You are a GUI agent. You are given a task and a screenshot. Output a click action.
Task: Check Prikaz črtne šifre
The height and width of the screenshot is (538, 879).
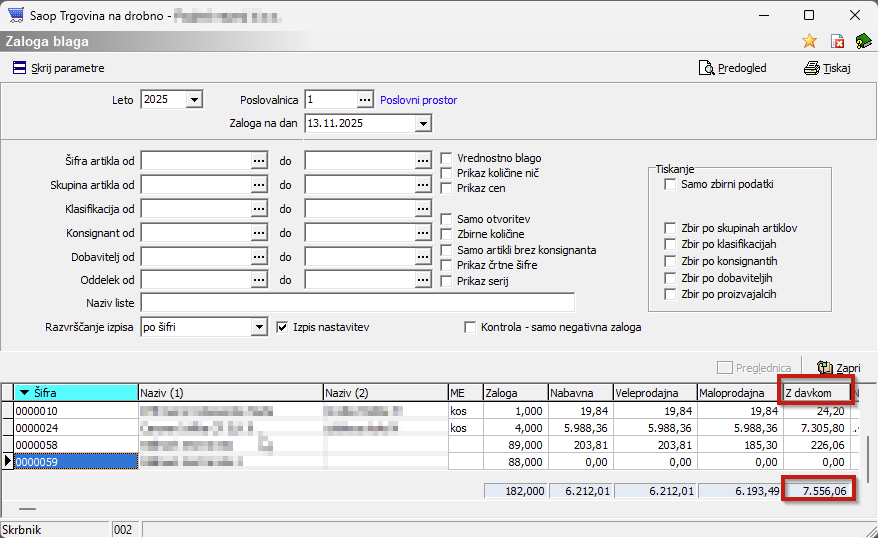point(446,265)
